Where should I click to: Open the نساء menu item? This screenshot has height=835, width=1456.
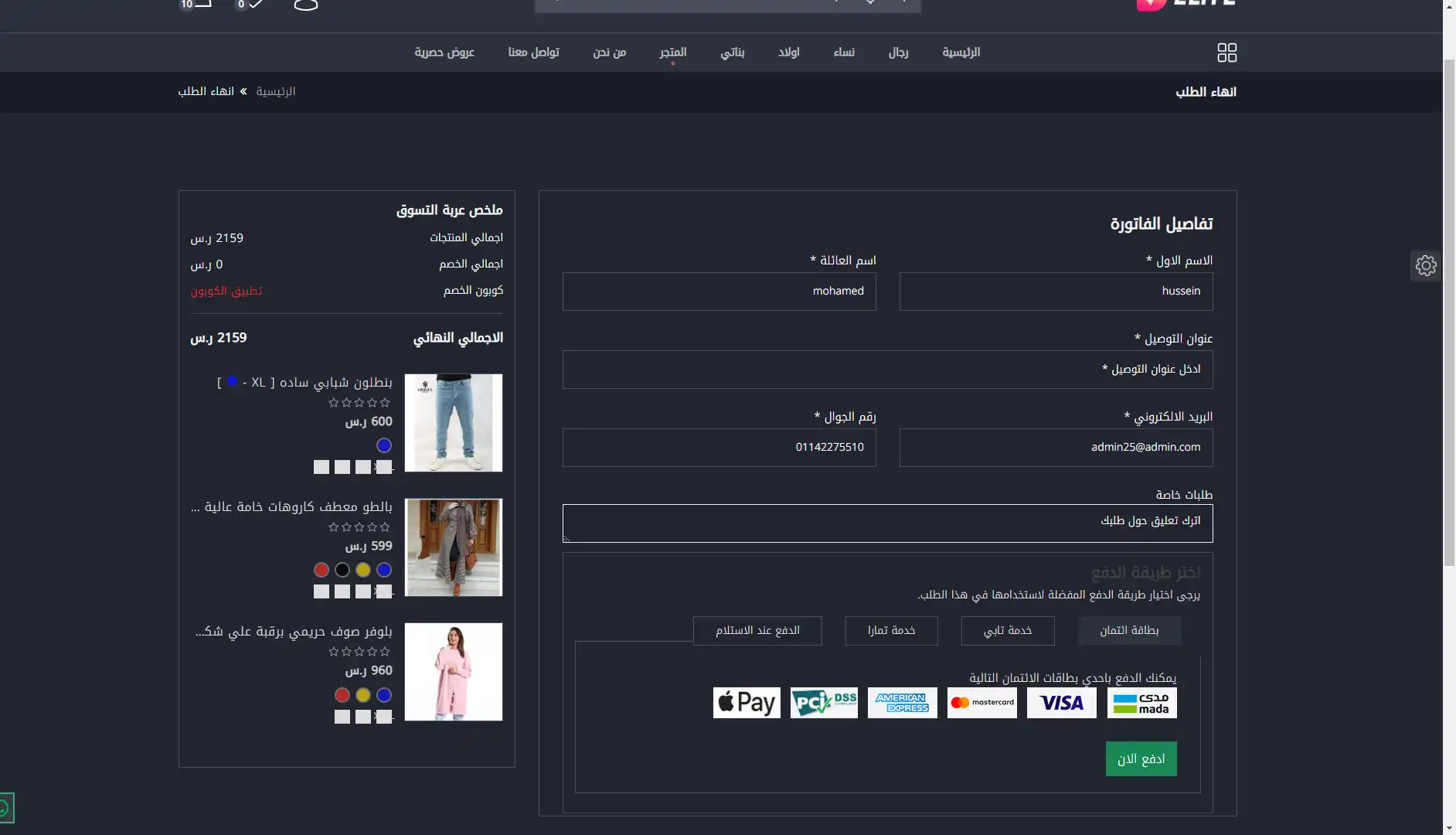pyautogui.click(x=844, y=53)
